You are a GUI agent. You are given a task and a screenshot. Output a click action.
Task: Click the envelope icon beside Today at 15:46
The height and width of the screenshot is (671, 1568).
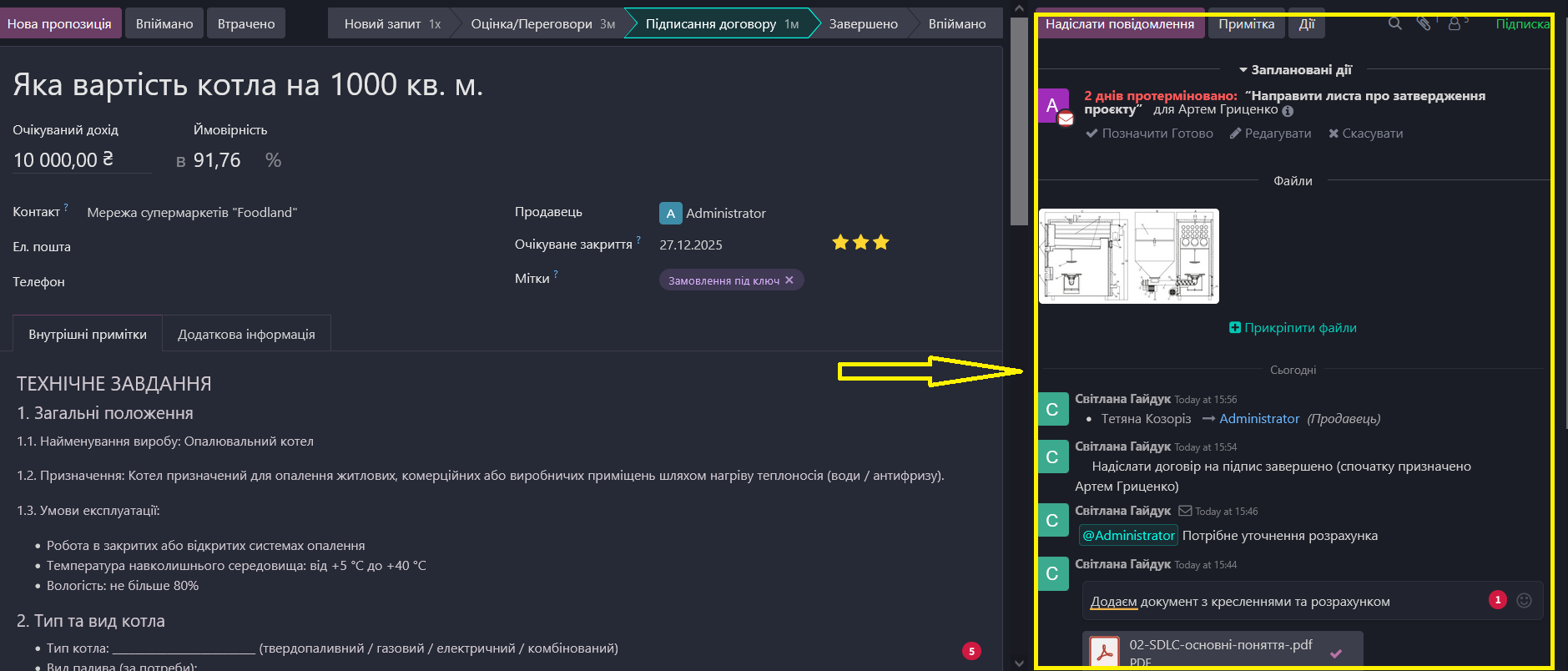tap(1184, 511)
